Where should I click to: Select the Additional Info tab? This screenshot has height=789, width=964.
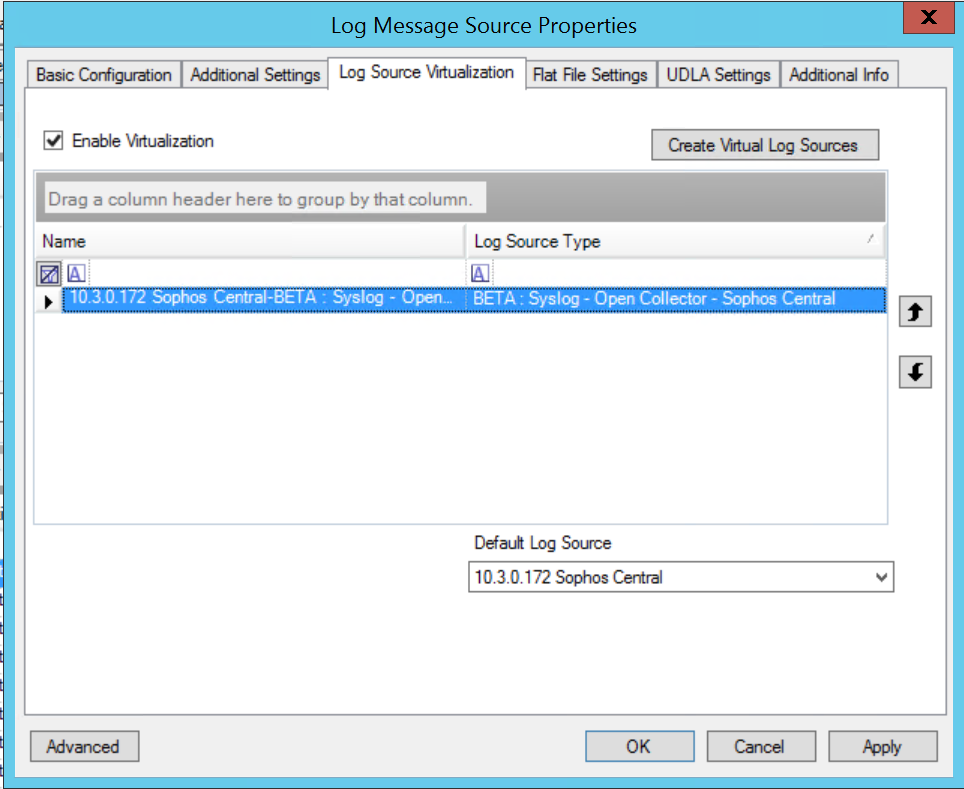(838, 75)
